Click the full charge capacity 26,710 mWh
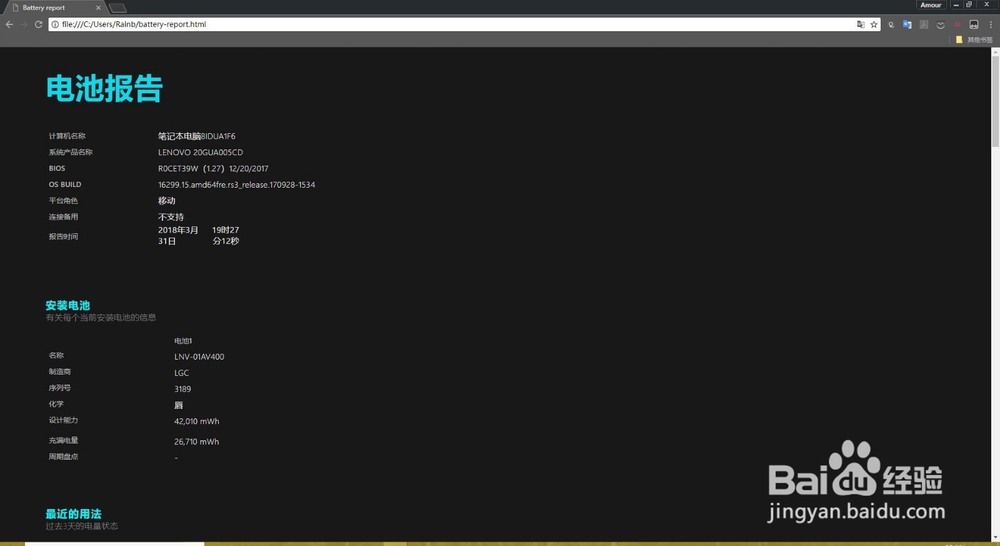This screenshot has height=546, width=1000. [196, 441]
